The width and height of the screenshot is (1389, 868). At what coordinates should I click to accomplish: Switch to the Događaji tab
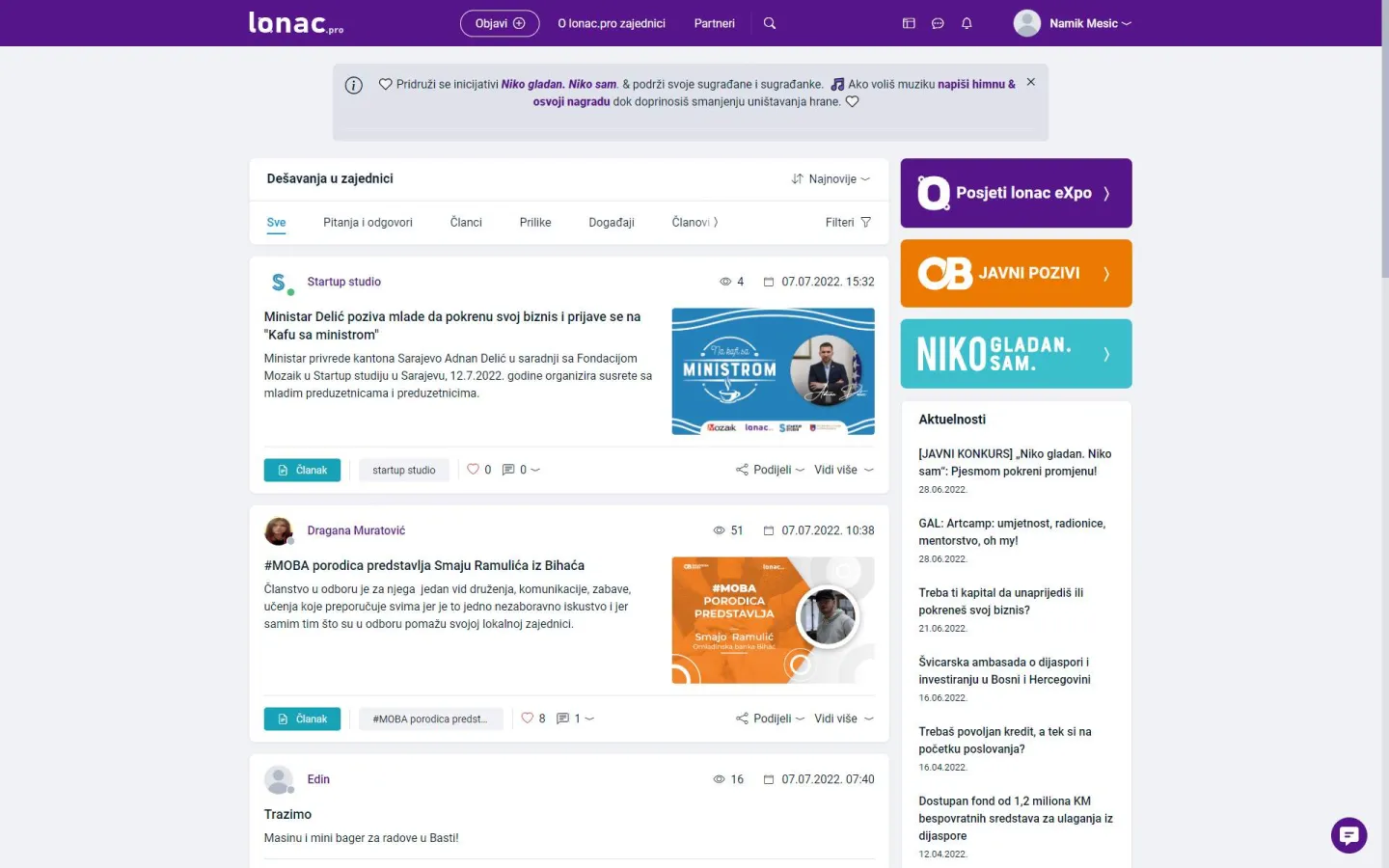612,222
